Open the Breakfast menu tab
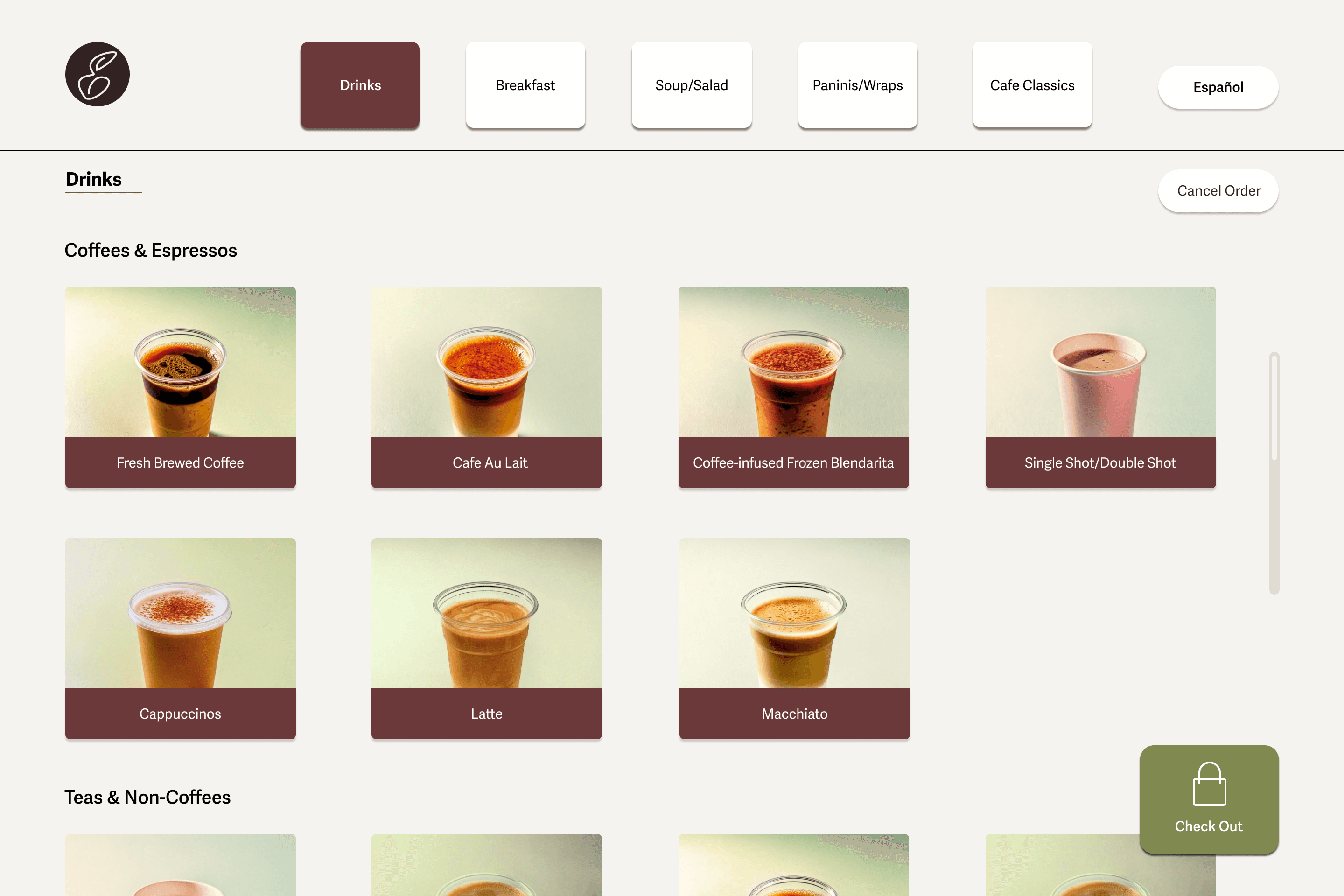 coord(525,85)
